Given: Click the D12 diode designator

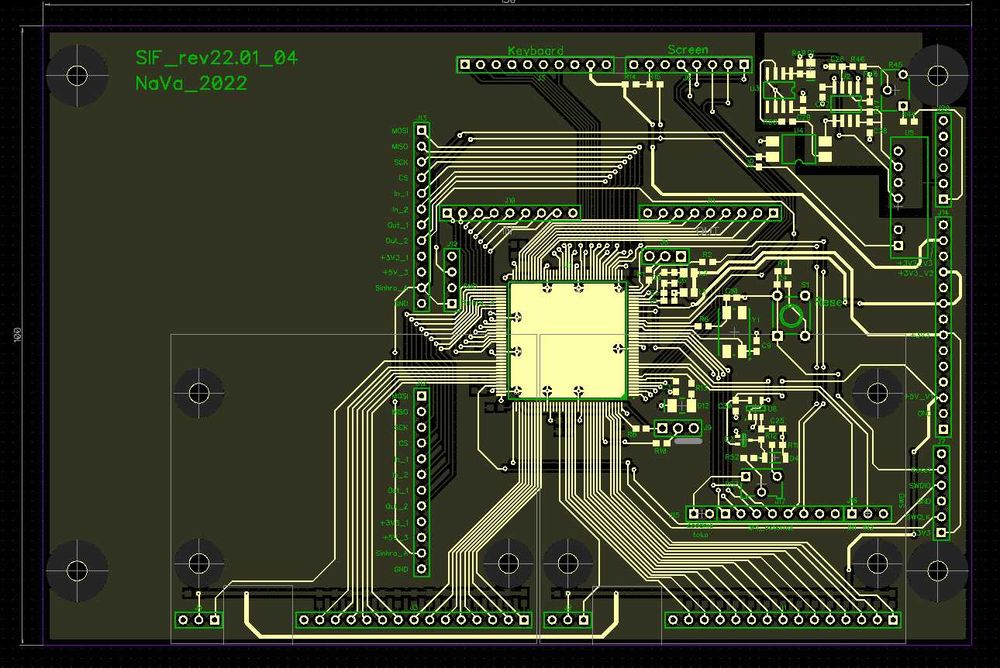Looking at the screenshot, I should tap(703, 406).
